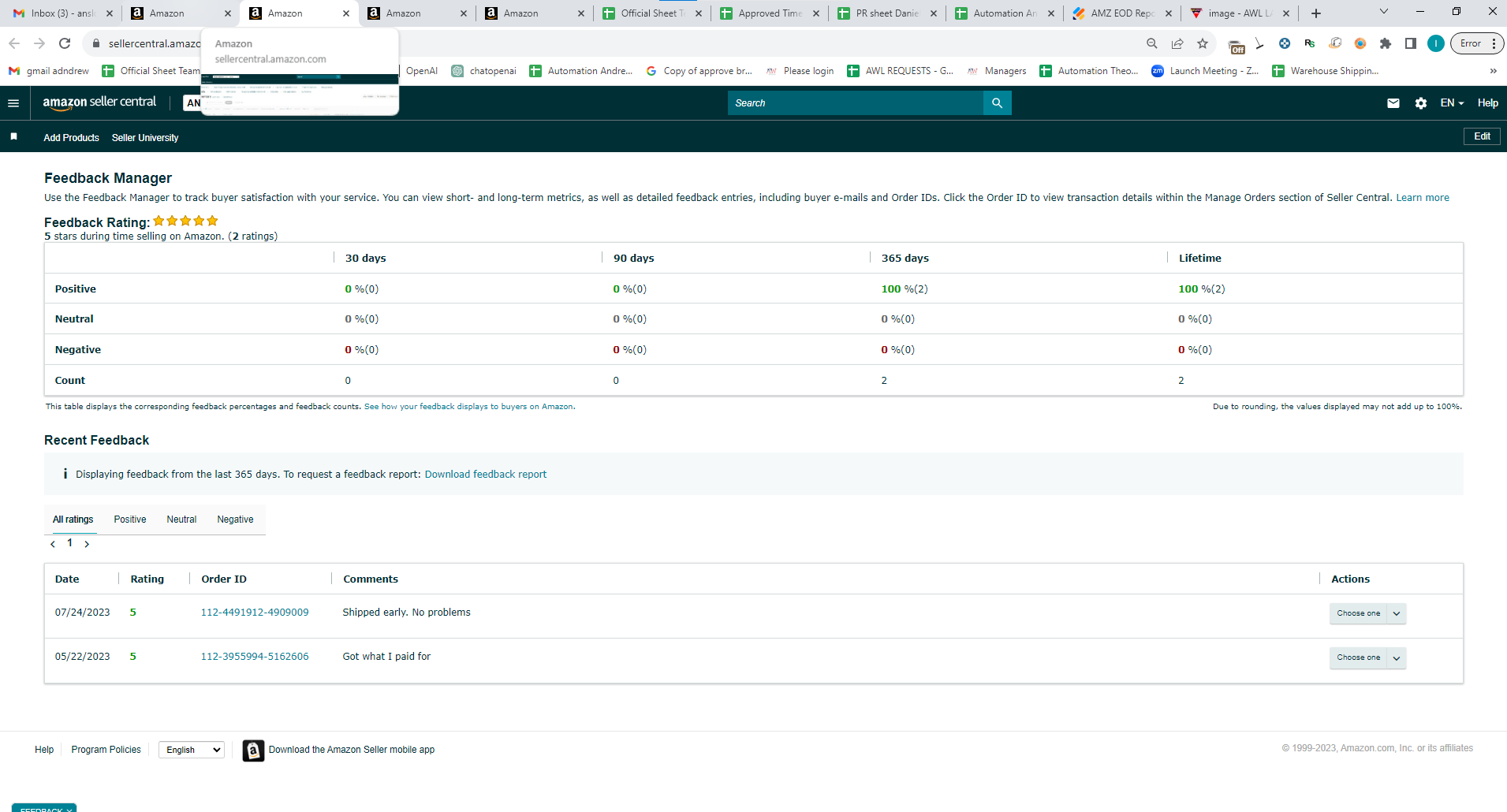The width and height of the screenshot is (1507, 812).
Task: Open order 112-3955994-5162606
Action: point(255,657)
